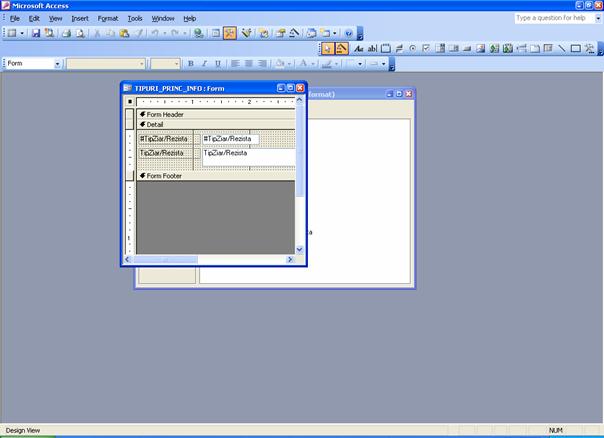Select the Check Box control tool
The image size is (604, 438).
tap(426, 48)
